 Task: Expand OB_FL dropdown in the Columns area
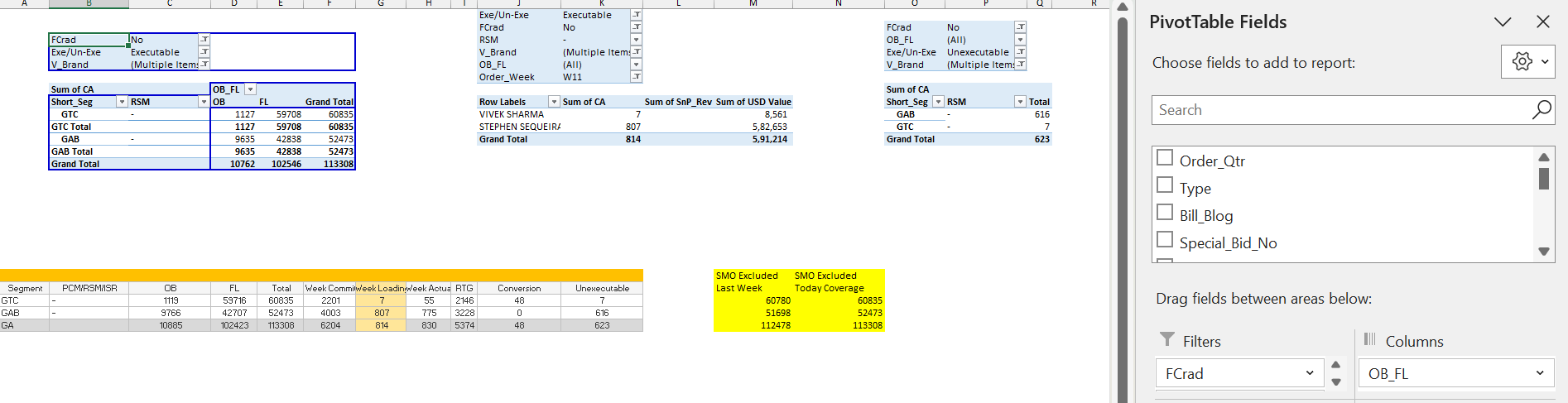[1539, 373]
